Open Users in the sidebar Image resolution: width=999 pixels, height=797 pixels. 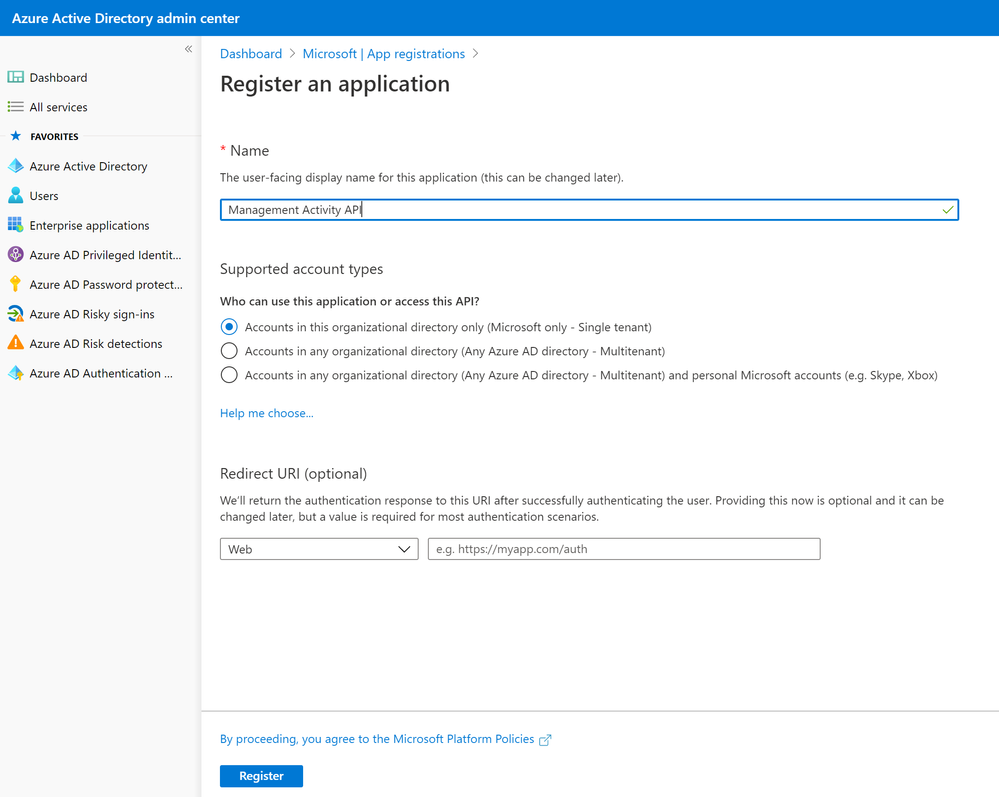pyautogui.click(x=43, y=196)
